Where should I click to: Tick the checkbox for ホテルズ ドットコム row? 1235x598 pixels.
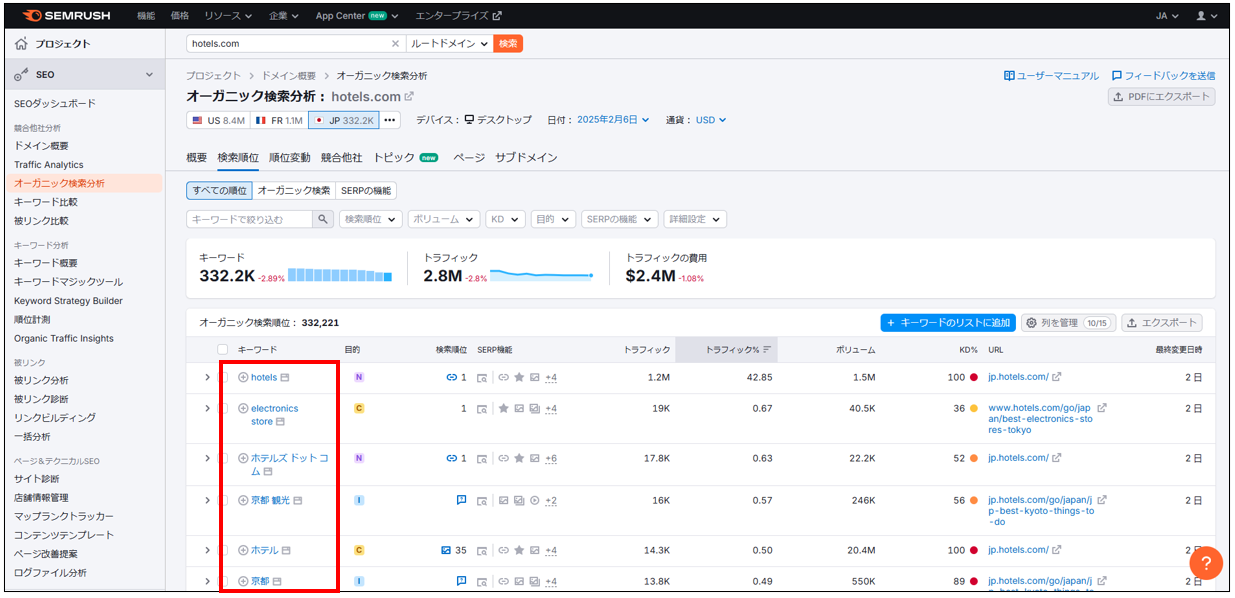pyautogui.click(x=223, y=458)
